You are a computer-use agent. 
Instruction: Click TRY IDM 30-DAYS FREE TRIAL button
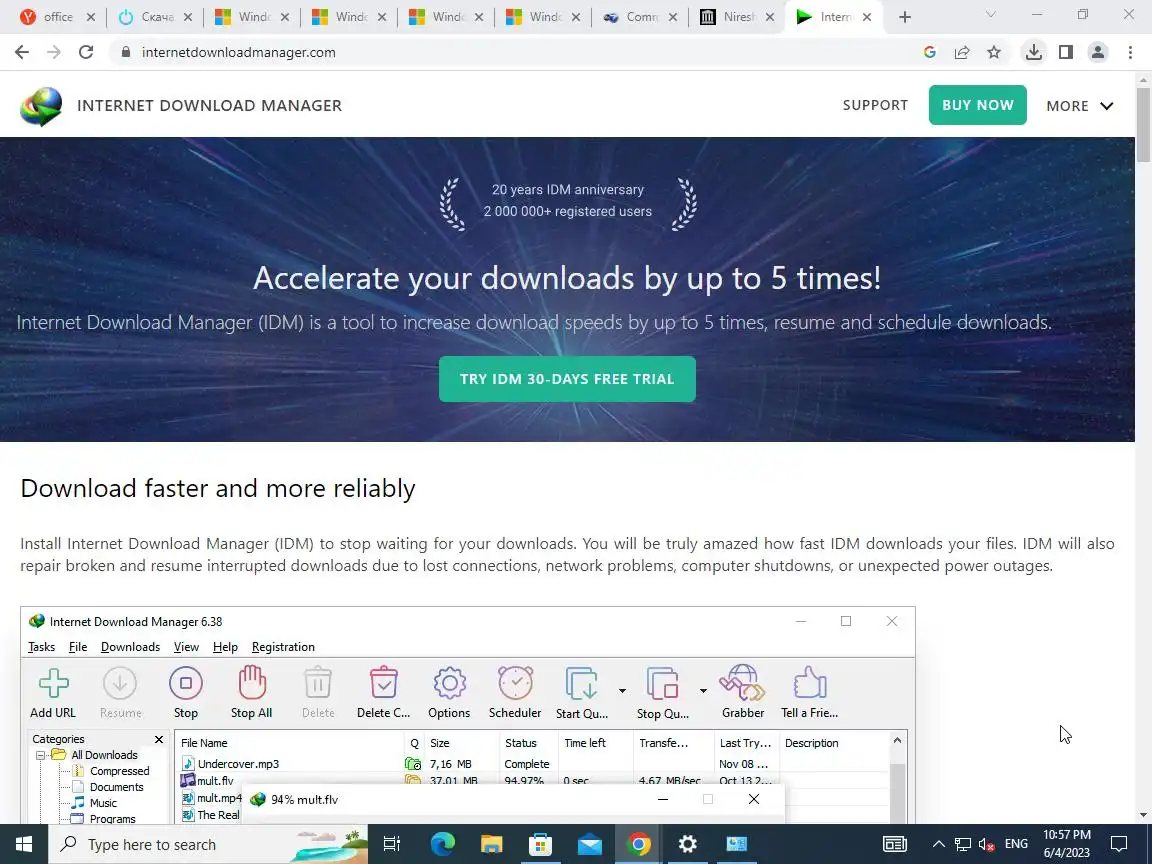(566, 379)
